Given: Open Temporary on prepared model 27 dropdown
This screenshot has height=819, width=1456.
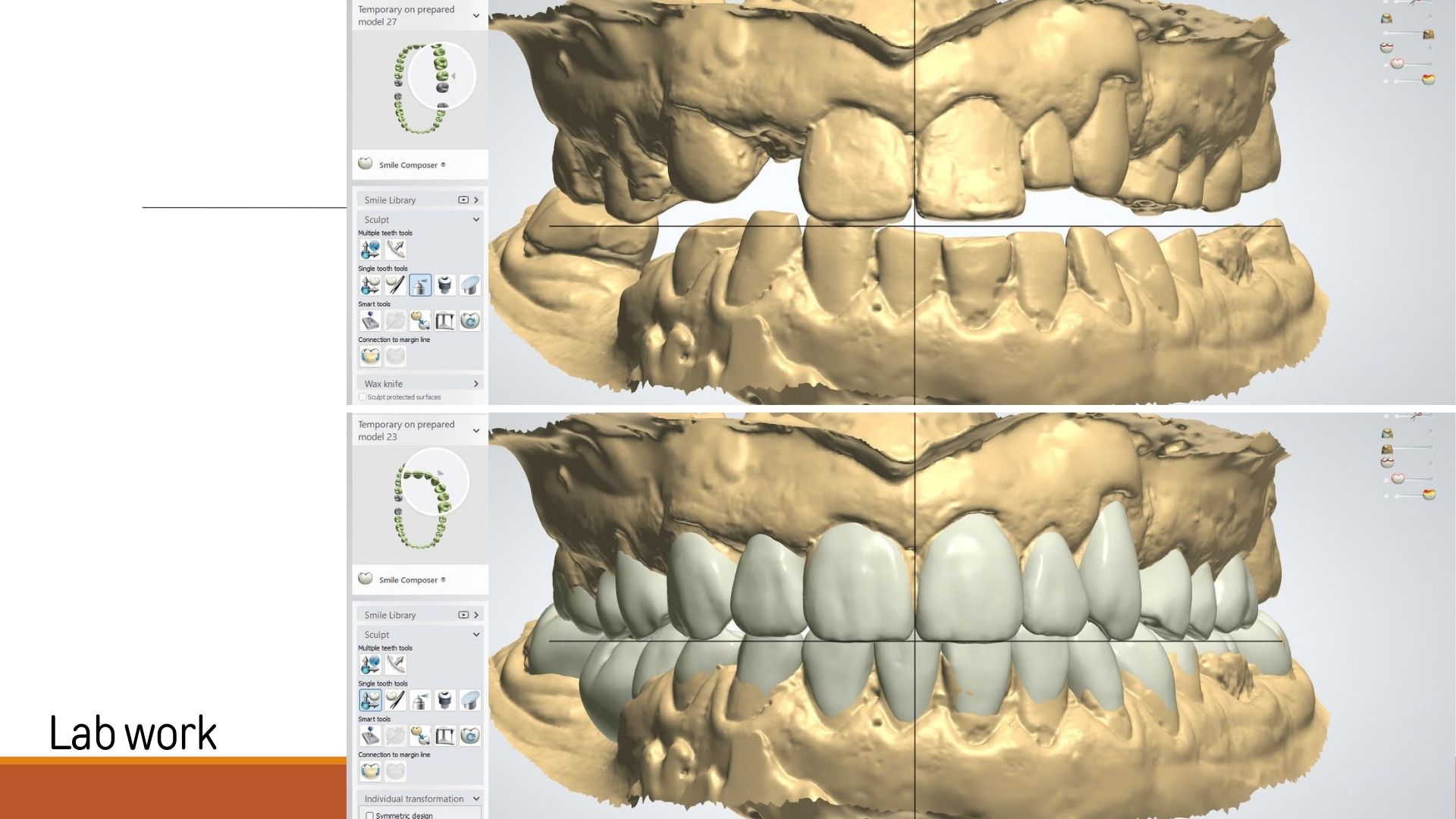Looking at the screenshot, I should pyautogui.click(x=475, y=16).
